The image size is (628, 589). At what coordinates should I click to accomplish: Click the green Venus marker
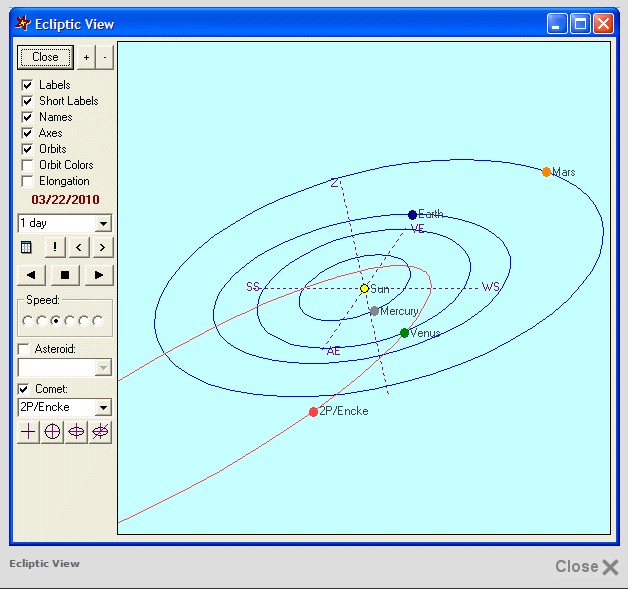pos(405,333)
